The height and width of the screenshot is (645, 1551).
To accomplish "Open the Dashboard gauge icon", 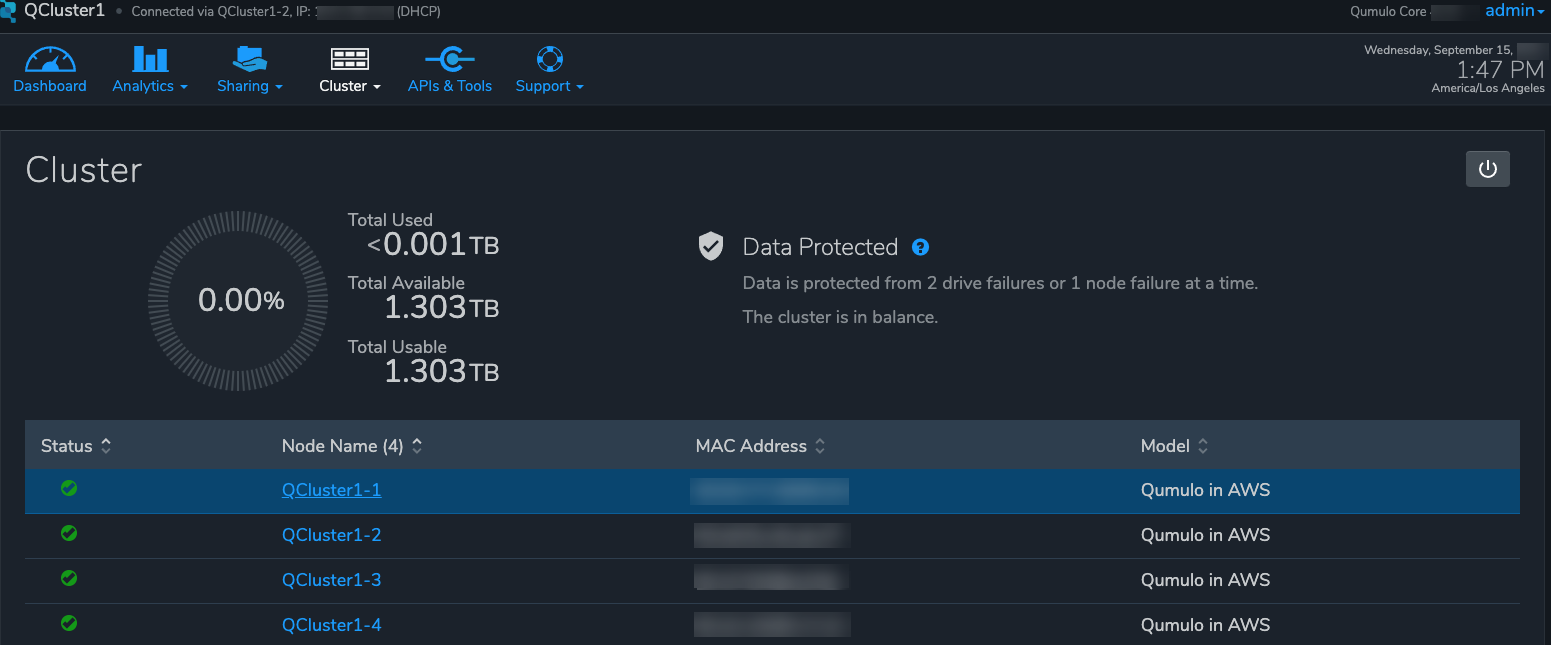I will click(x=50, y=59).
